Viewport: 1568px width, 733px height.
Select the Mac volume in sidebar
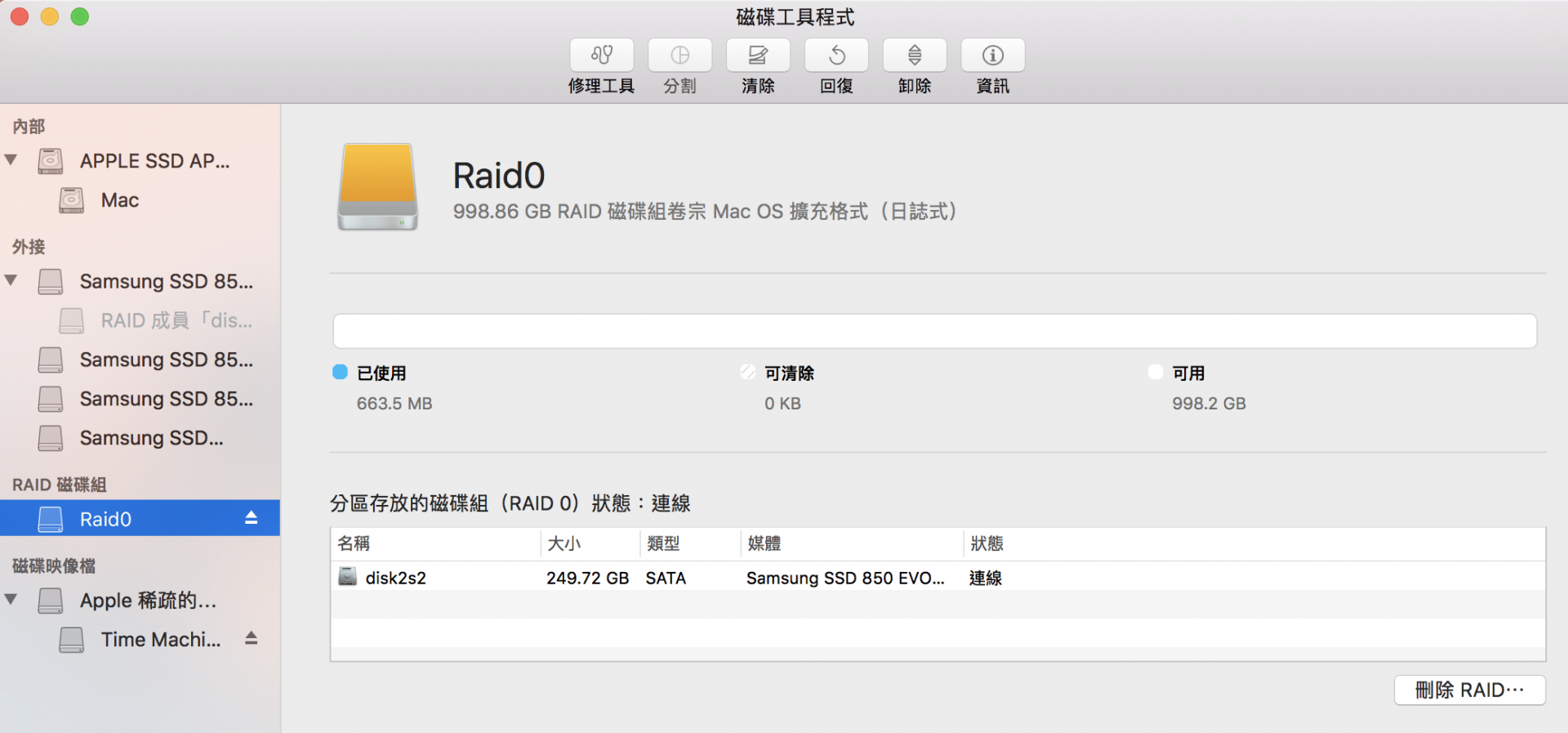pos(119,200)
